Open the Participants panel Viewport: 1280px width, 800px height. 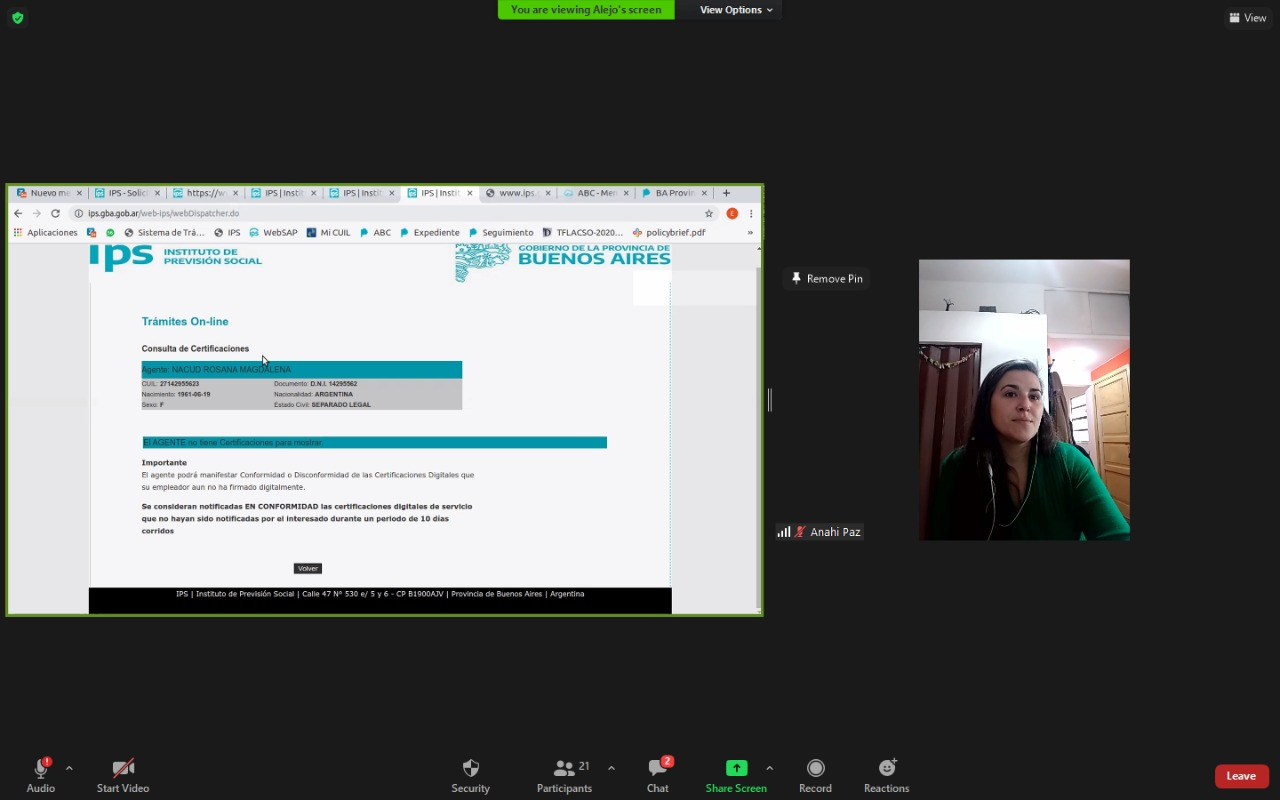[564, 769]
